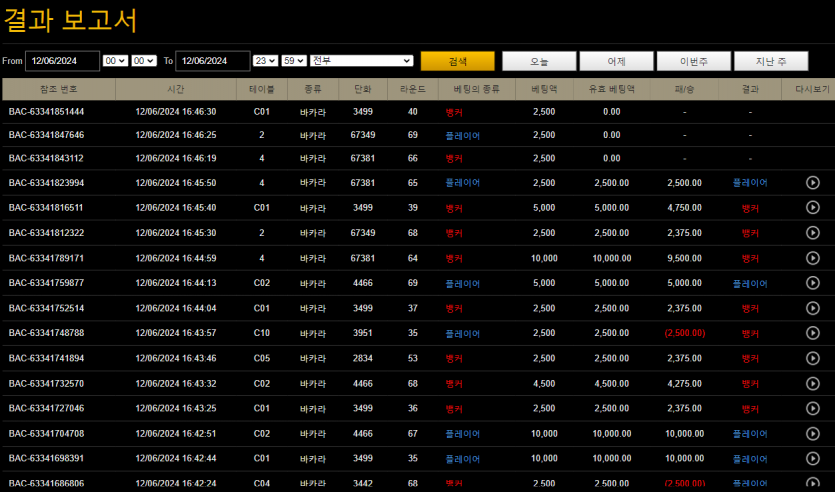Replay round for BAC-63341741894
This screenshot has width=835, height=492.
click(813, 358)
